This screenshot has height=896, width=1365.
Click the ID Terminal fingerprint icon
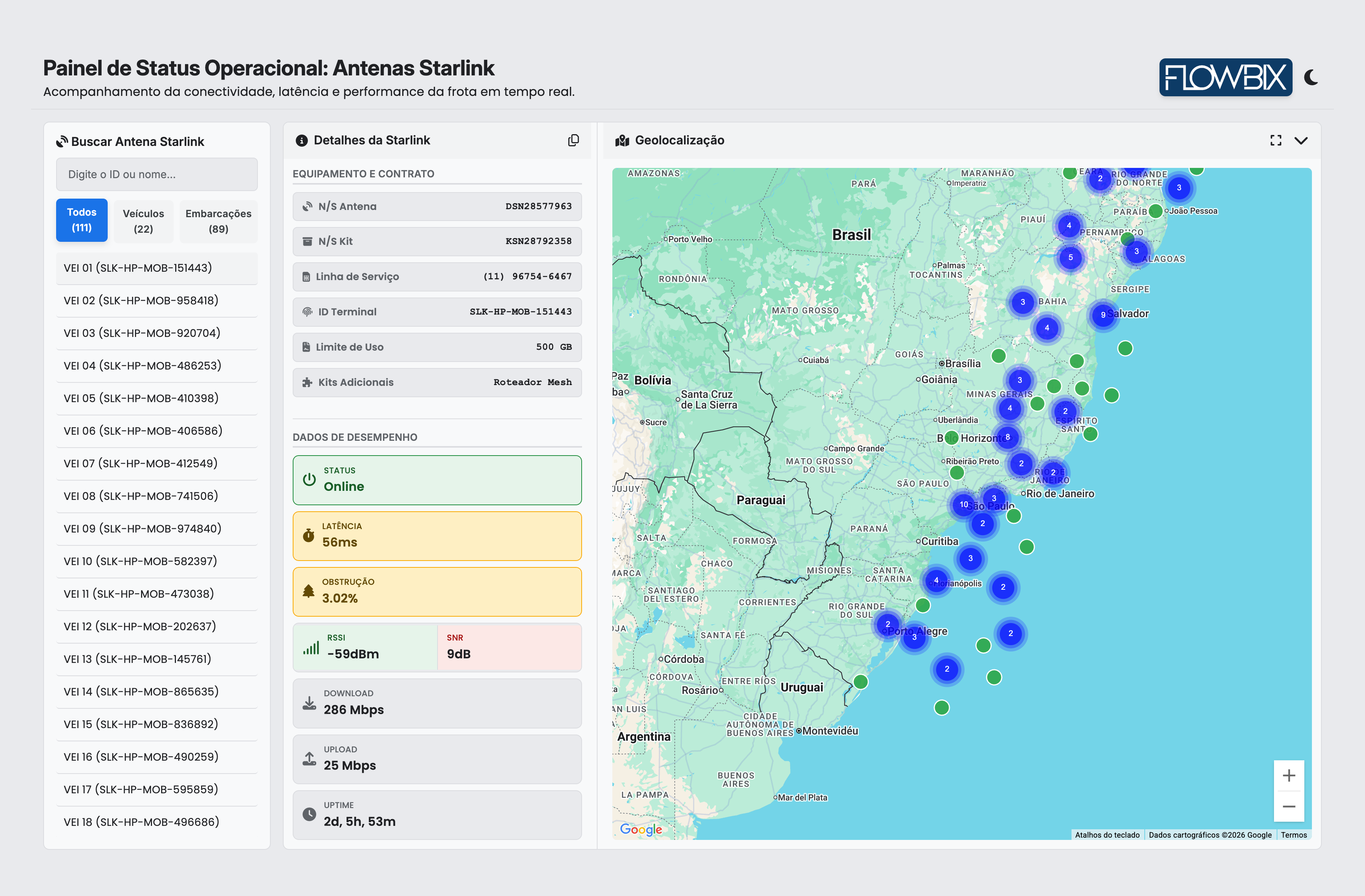click(x=308, y=312)
